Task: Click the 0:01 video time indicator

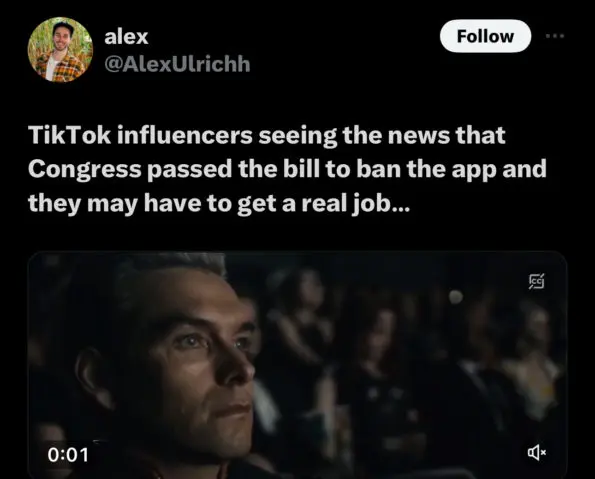Action: click(68, 455)
